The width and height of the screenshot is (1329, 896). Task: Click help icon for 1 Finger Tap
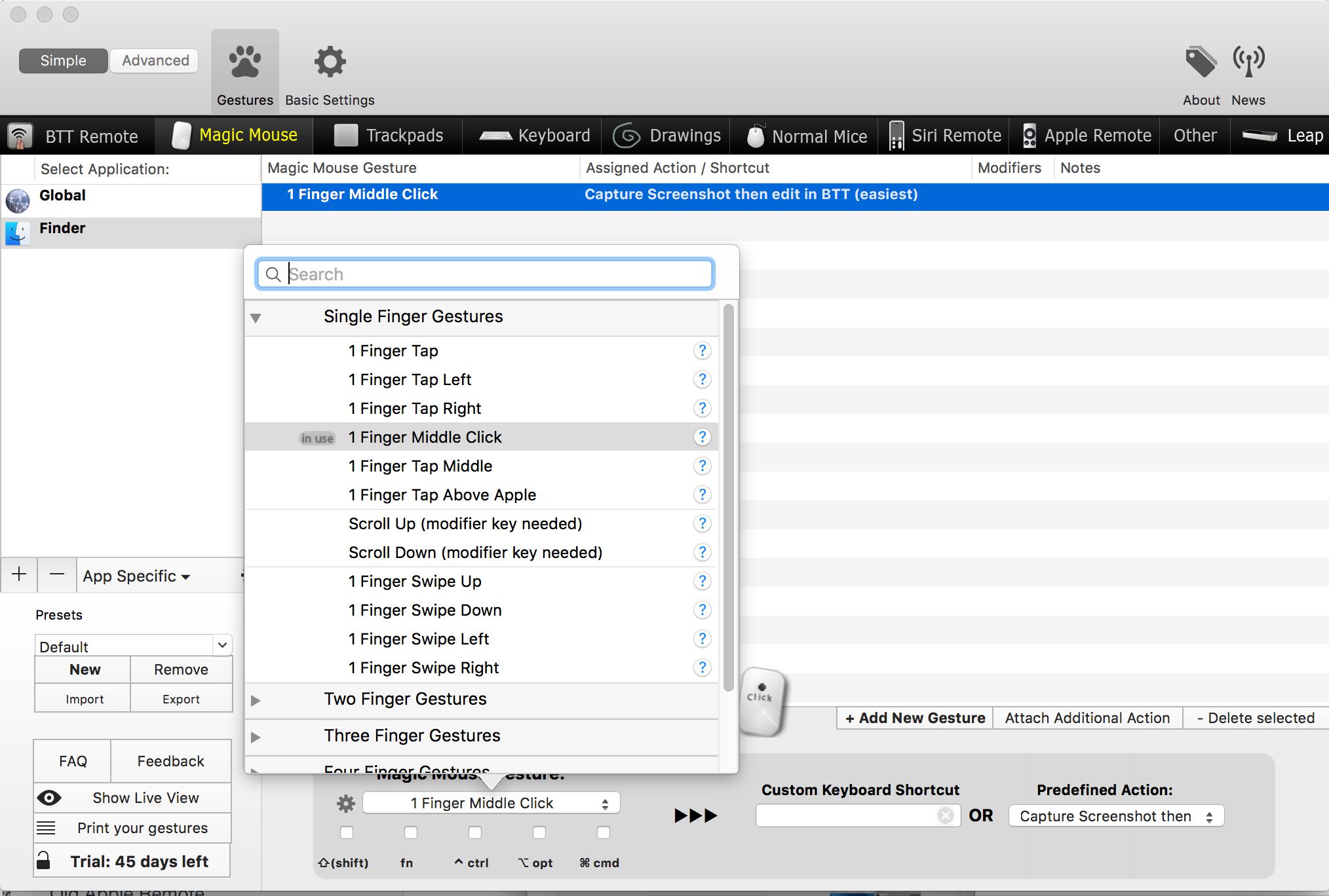click(x=702, y=350)
